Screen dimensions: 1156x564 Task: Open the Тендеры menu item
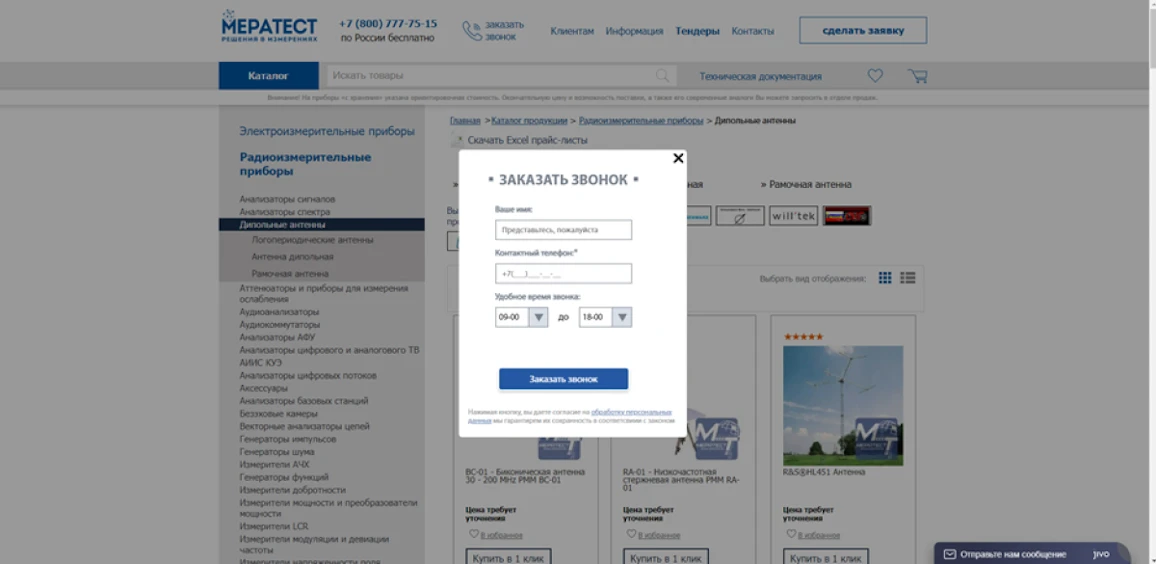(697, 31)
